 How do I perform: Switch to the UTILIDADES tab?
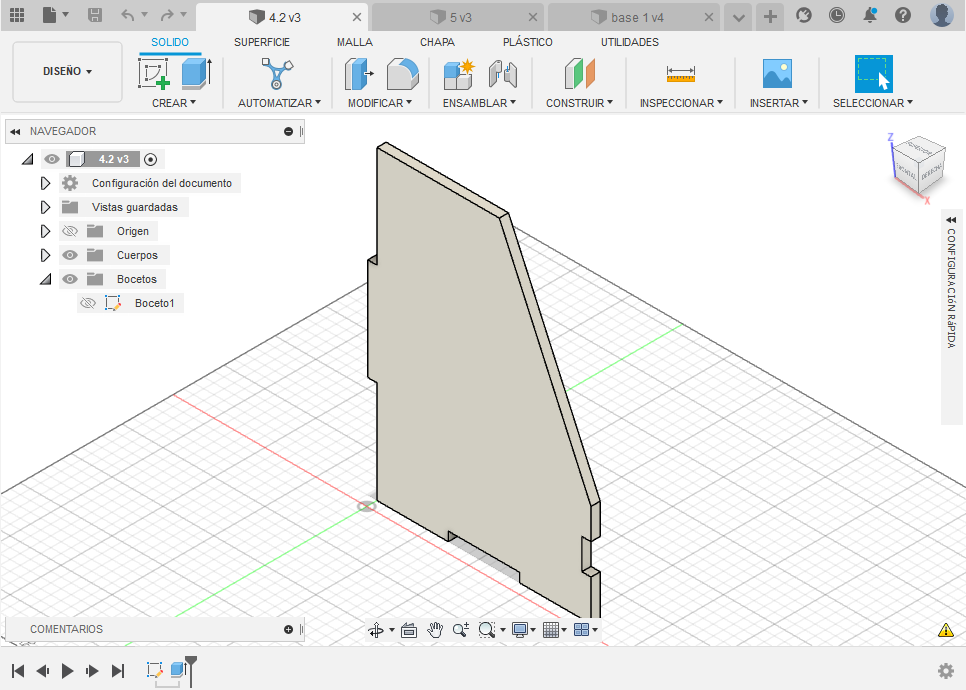point(630,42)
